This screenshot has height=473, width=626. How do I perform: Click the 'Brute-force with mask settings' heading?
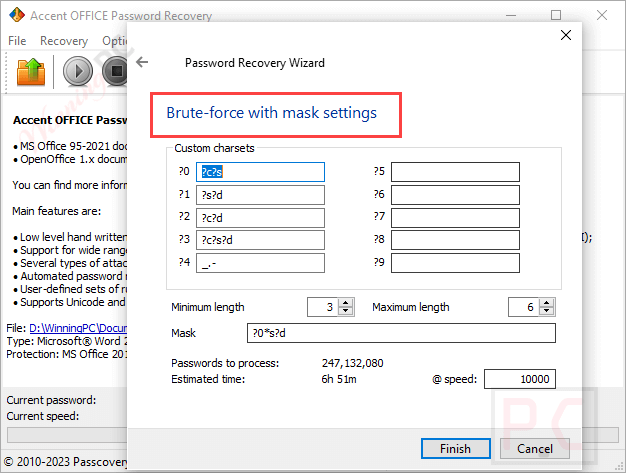(271, 113)
